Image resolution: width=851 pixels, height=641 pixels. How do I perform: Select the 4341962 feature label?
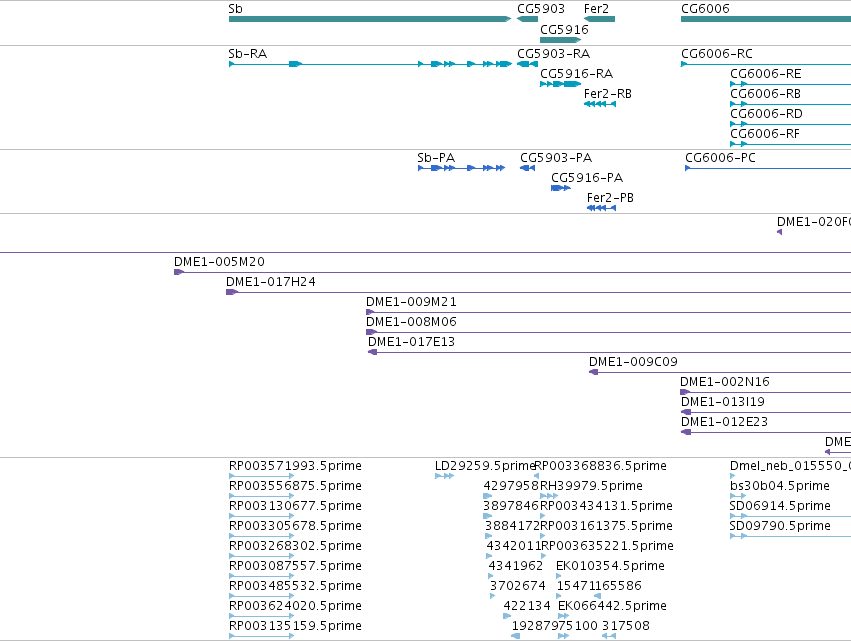click(516, 566)
